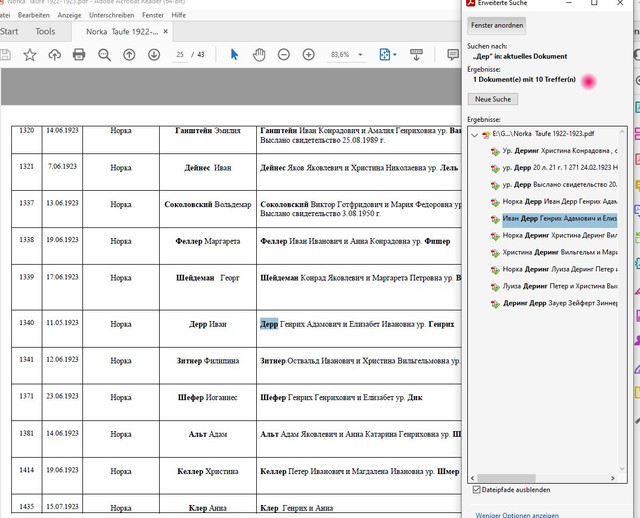Image resolution: width=640 pixels, height=518 pixels.
Task: Click the results horizontal scrollbar thumb
Action: [x=506, y=478]
